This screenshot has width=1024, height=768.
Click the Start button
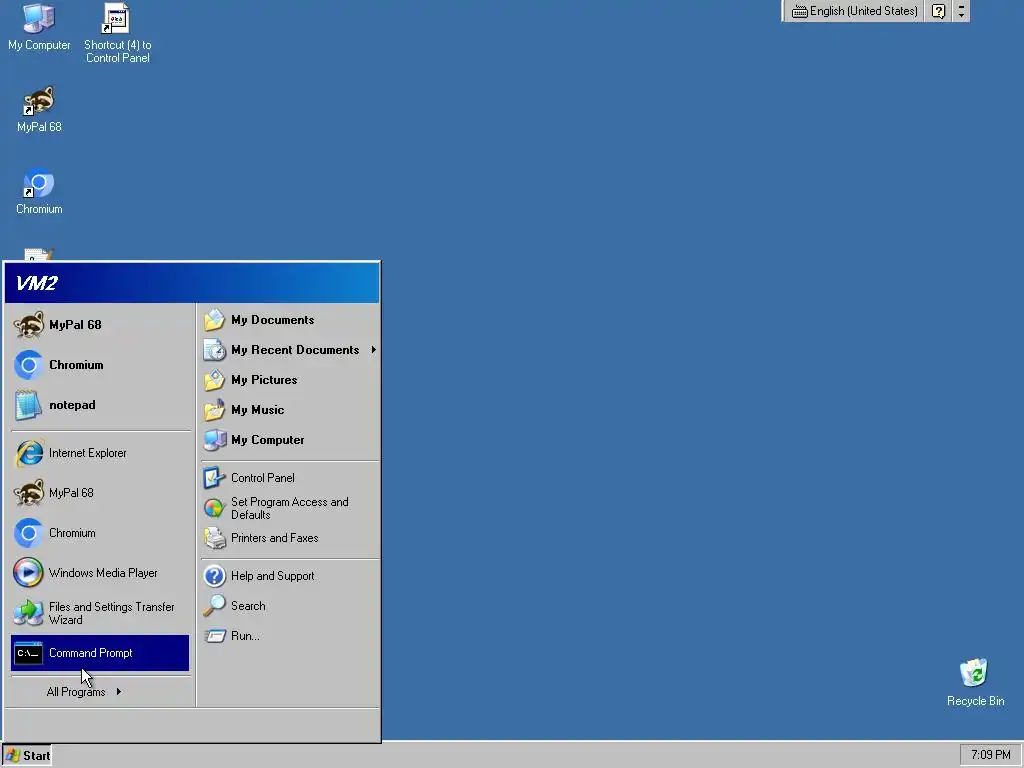27,756
